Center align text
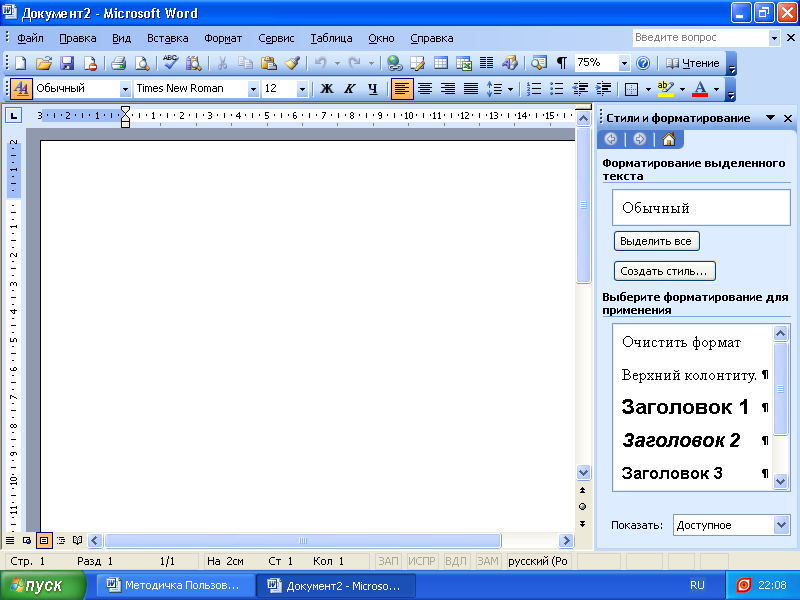Screen dimensions: 800x600 coord(425,89)
